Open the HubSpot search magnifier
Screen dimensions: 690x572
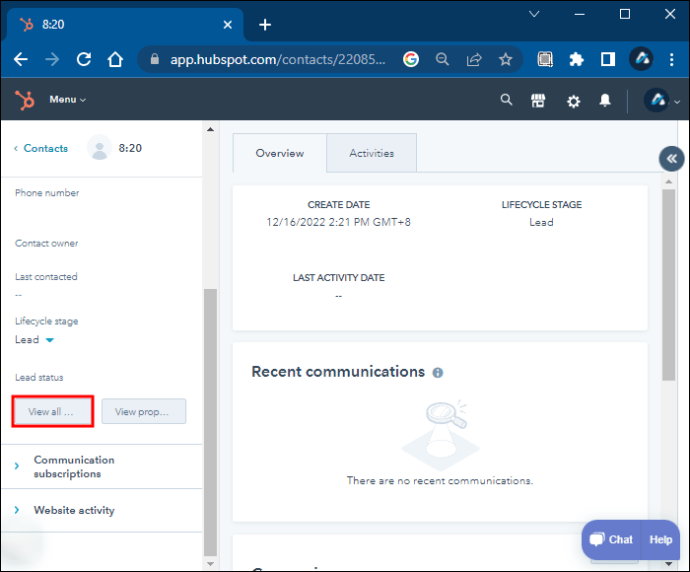[506, 100]
